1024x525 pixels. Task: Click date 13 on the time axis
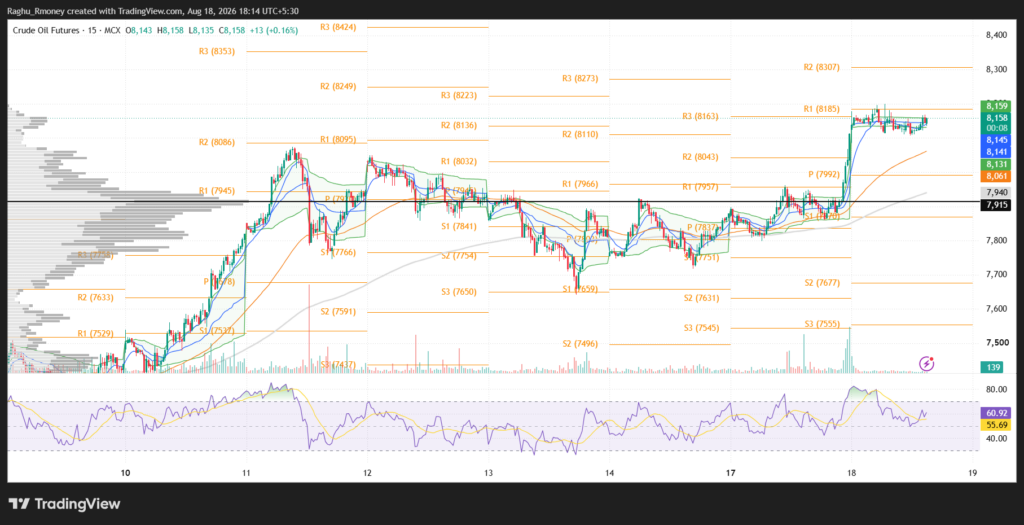488,473
